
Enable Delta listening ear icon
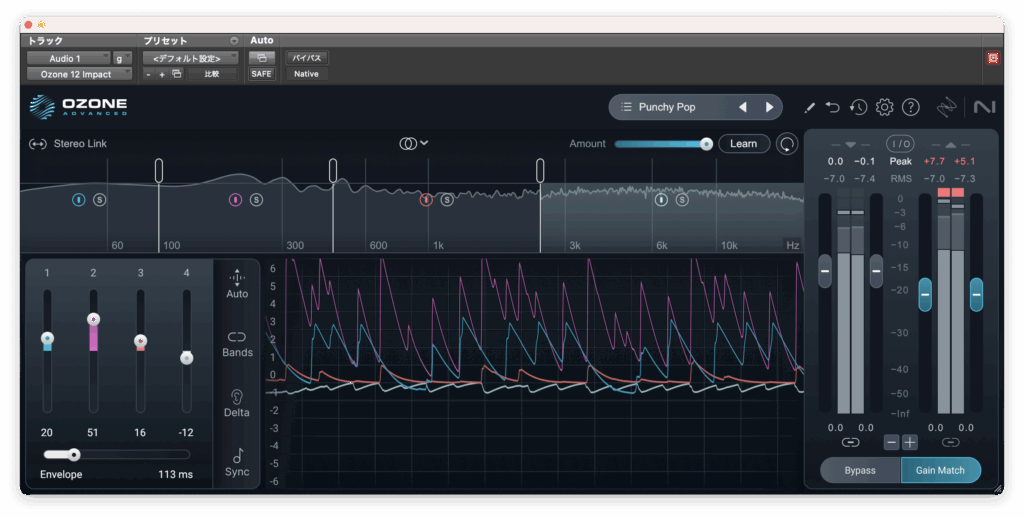pos(237,397)
